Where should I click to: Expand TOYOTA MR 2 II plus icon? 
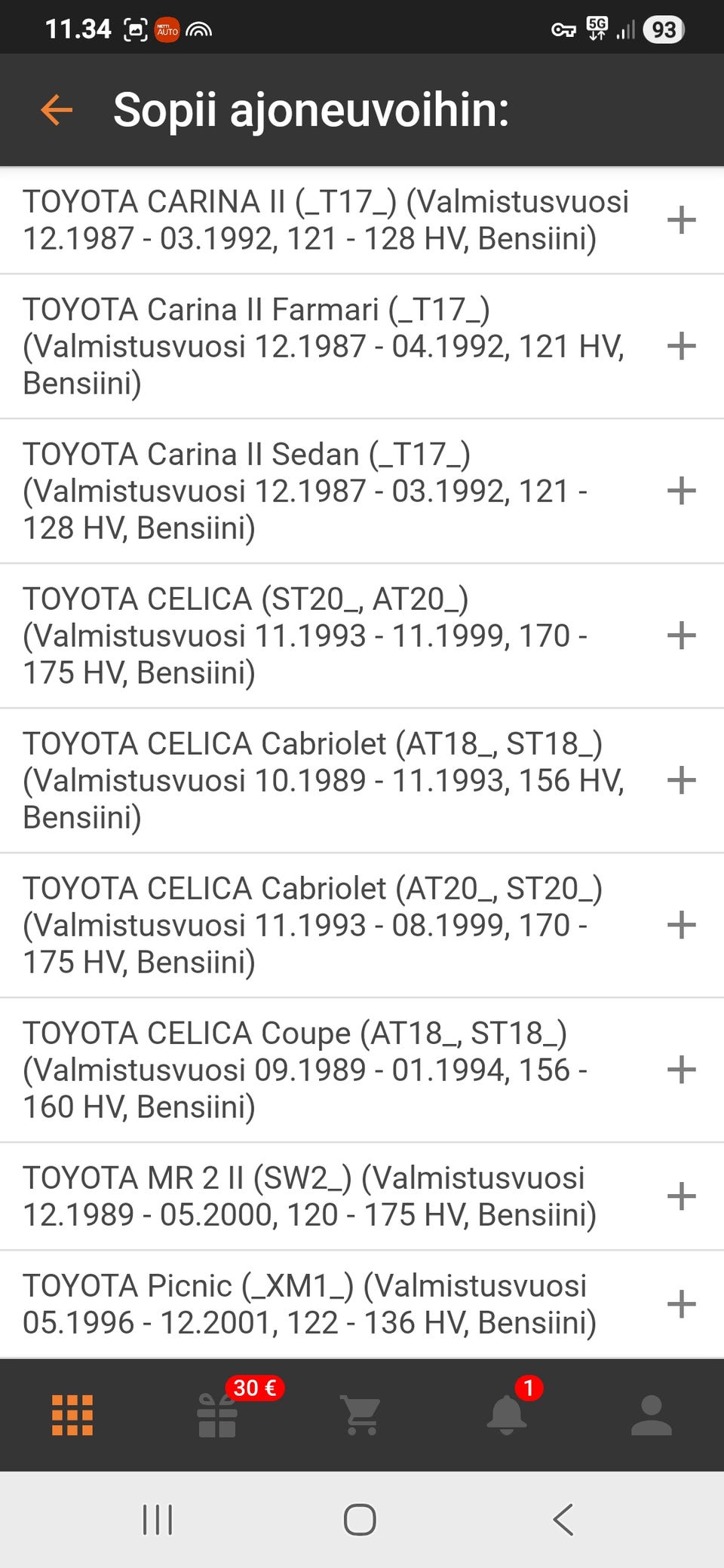coord(681,1196)
